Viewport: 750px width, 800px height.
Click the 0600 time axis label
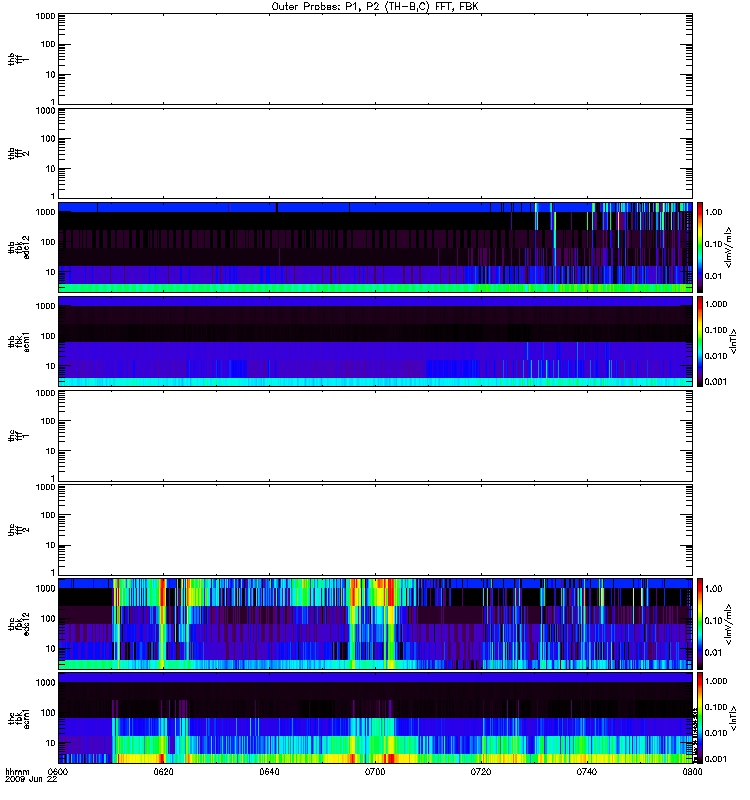(58, 772)
